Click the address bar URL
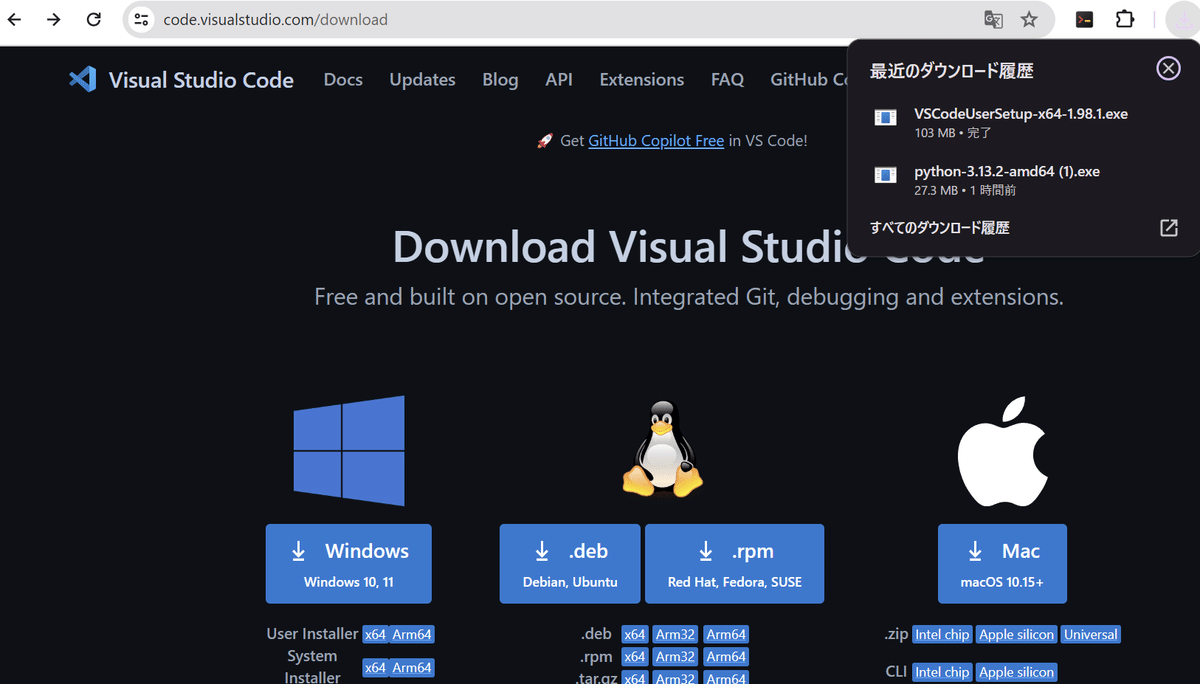 [x=276, y=19]
